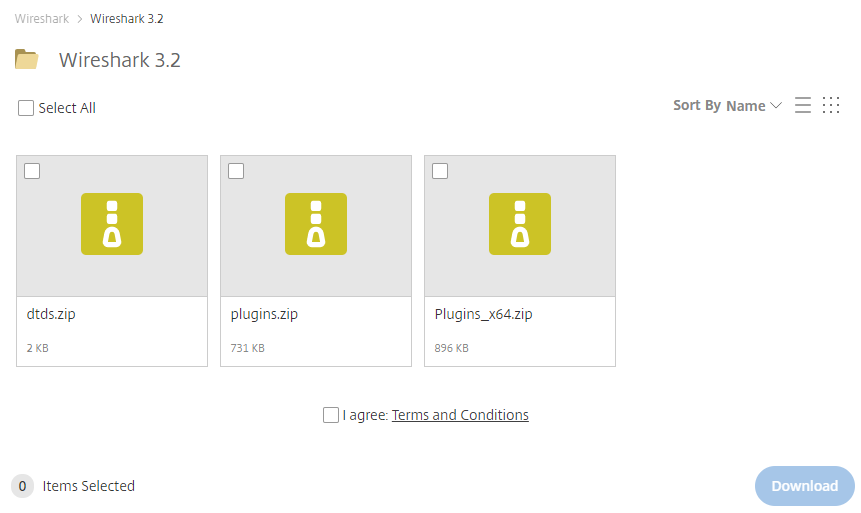
Task: Check the Plugins_x64.zip file checkbox
Action: [x=440, y=171]
